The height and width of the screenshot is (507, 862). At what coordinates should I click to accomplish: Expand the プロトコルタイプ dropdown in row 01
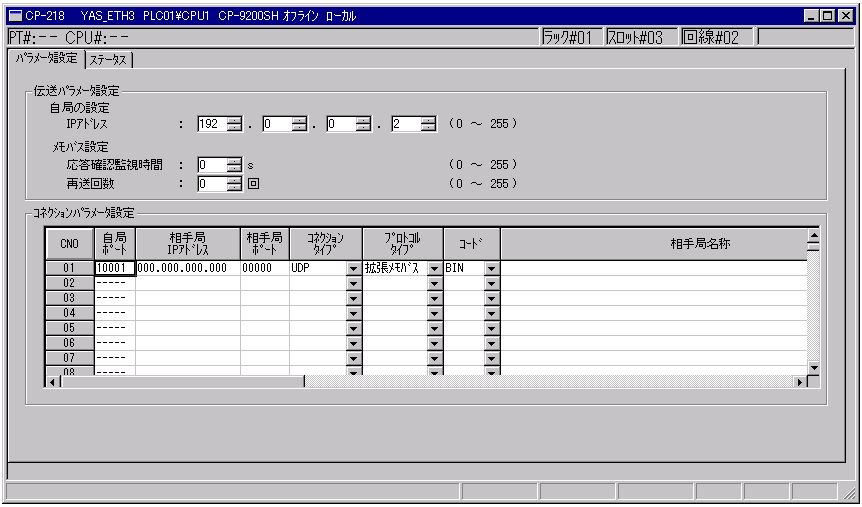click(x=434, y=269)
